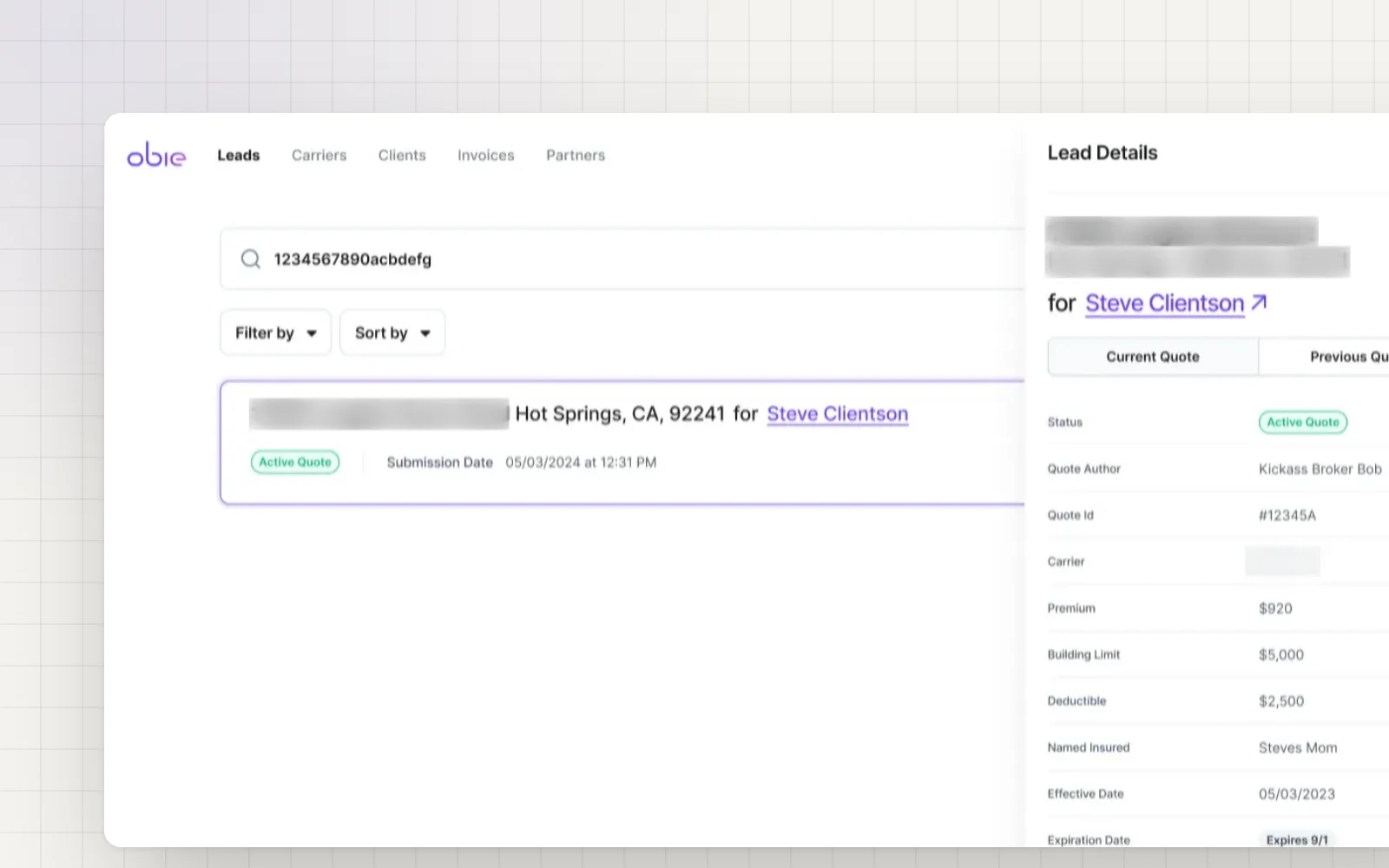Open Steve Clientson link in lead card
The width and height of the screenshot is (1389, 868).
[838, 414]
